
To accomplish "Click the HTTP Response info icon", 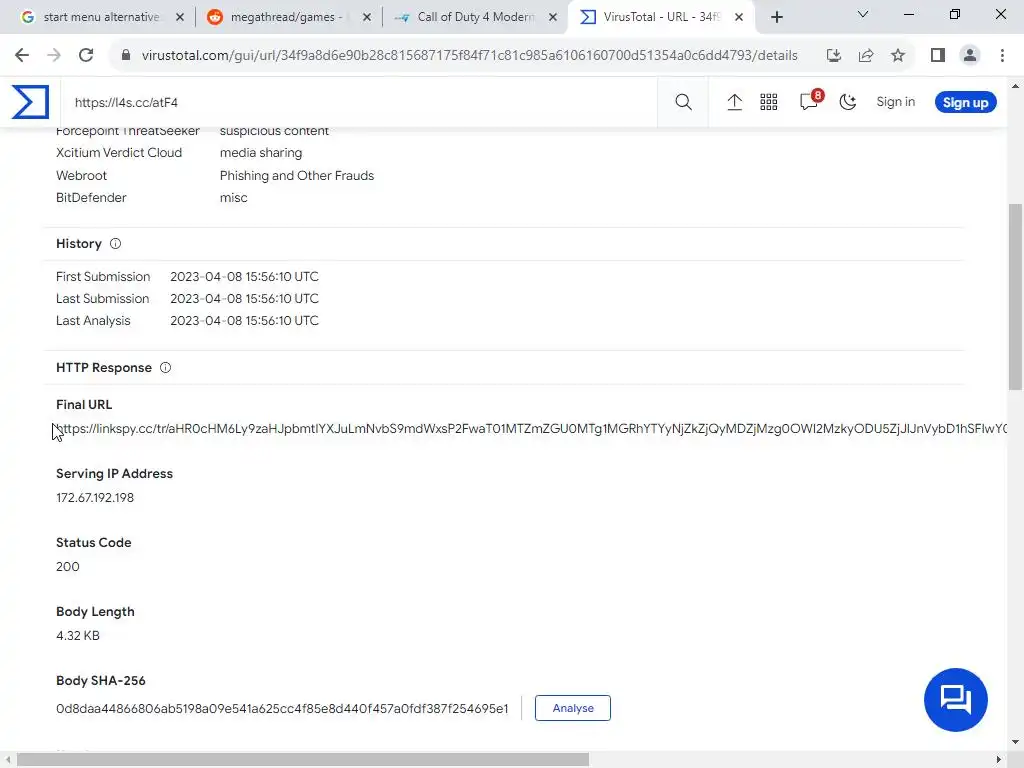I will [x=165, y=368].
